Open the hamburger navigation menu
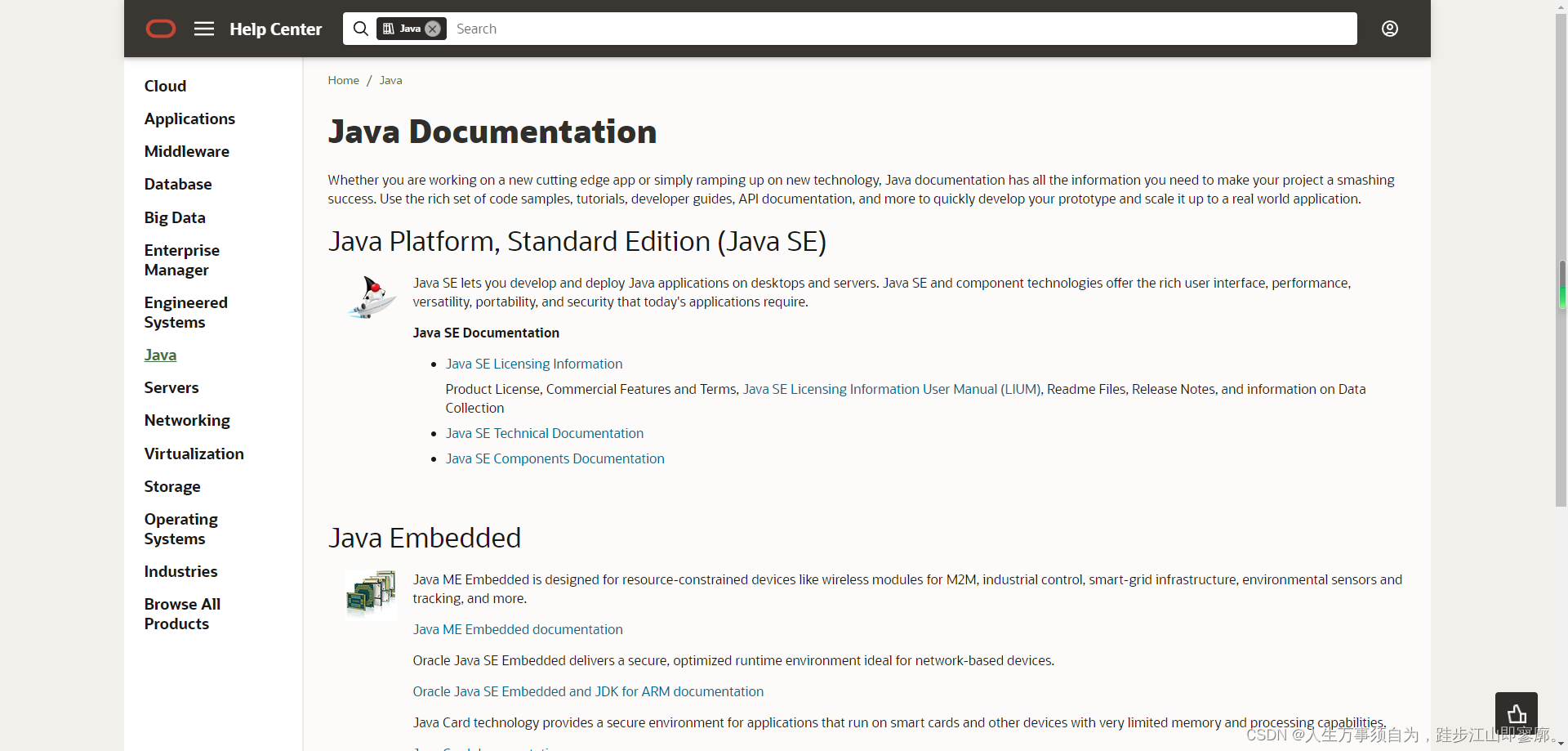Image resolution: width=1568 pixels, height=751 pixels. point(204,29)
